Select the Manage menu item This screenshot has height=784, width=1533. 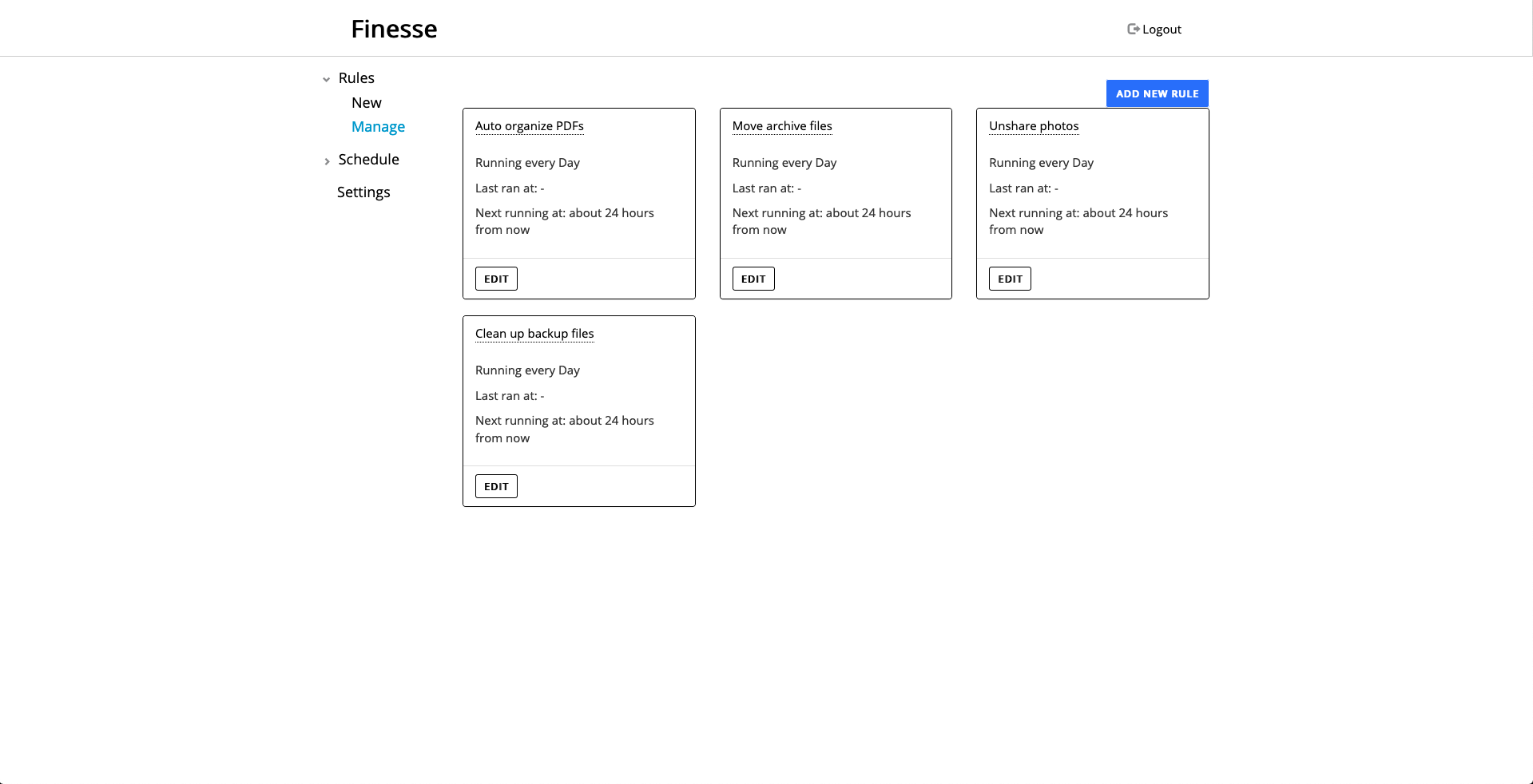378,127
